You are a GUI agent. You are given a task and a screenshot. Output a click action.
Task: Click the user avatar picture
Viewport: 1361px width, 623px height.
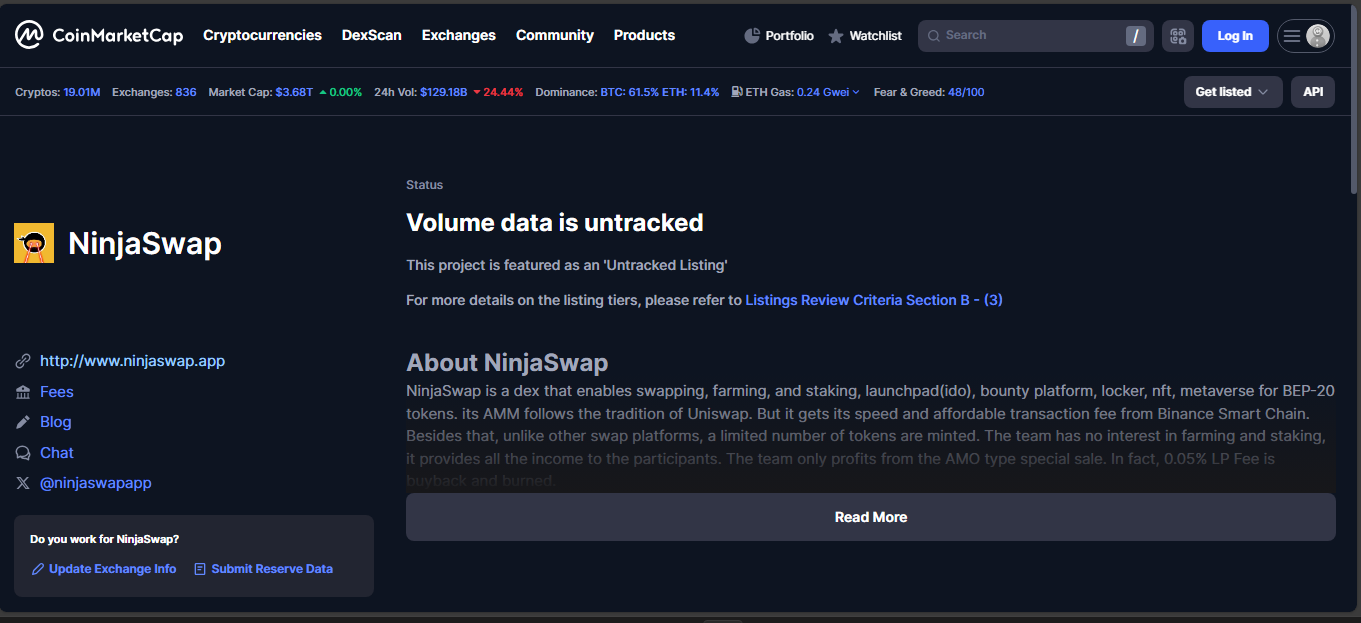tap(1318, 36)
